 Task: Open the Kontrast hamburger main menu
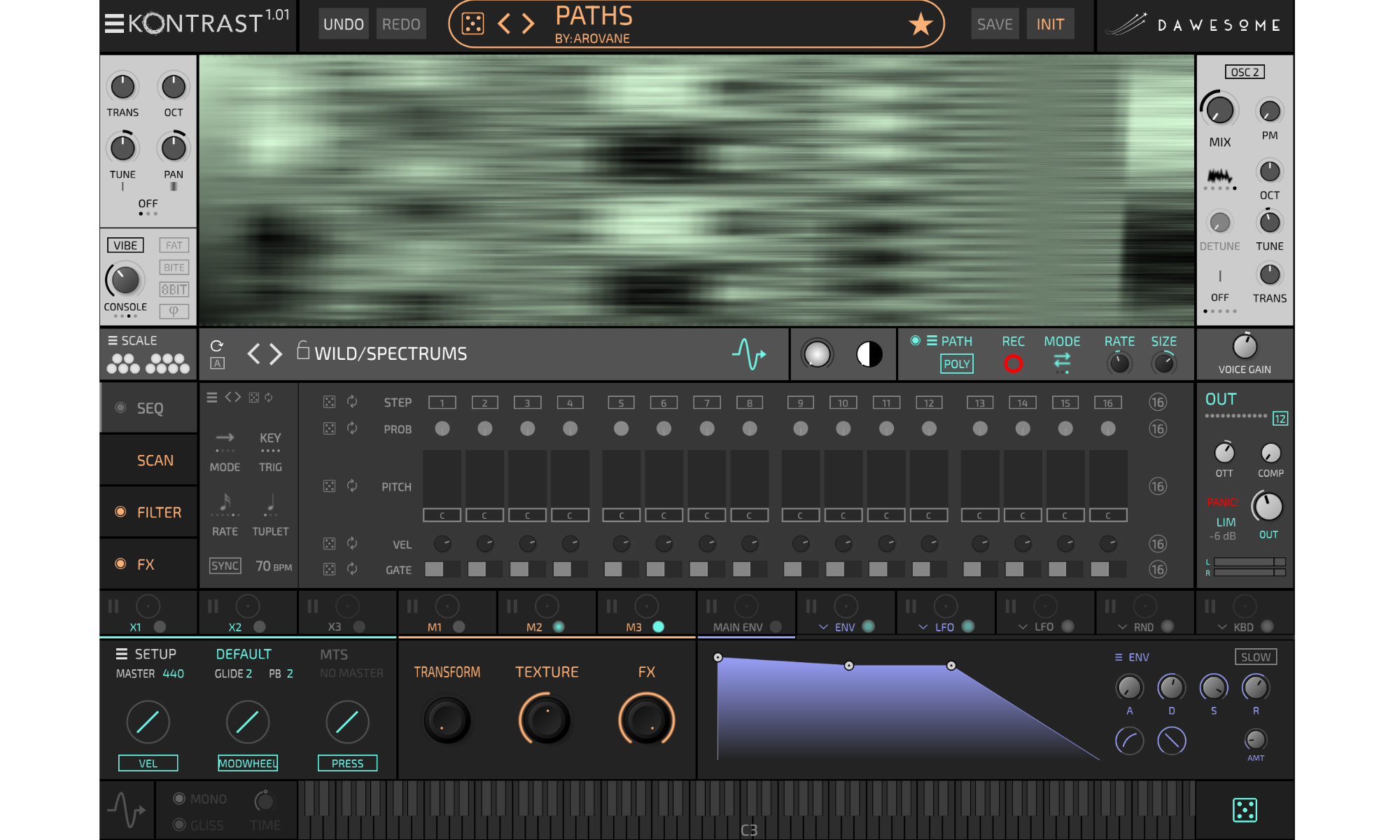(x=114, y=24)
